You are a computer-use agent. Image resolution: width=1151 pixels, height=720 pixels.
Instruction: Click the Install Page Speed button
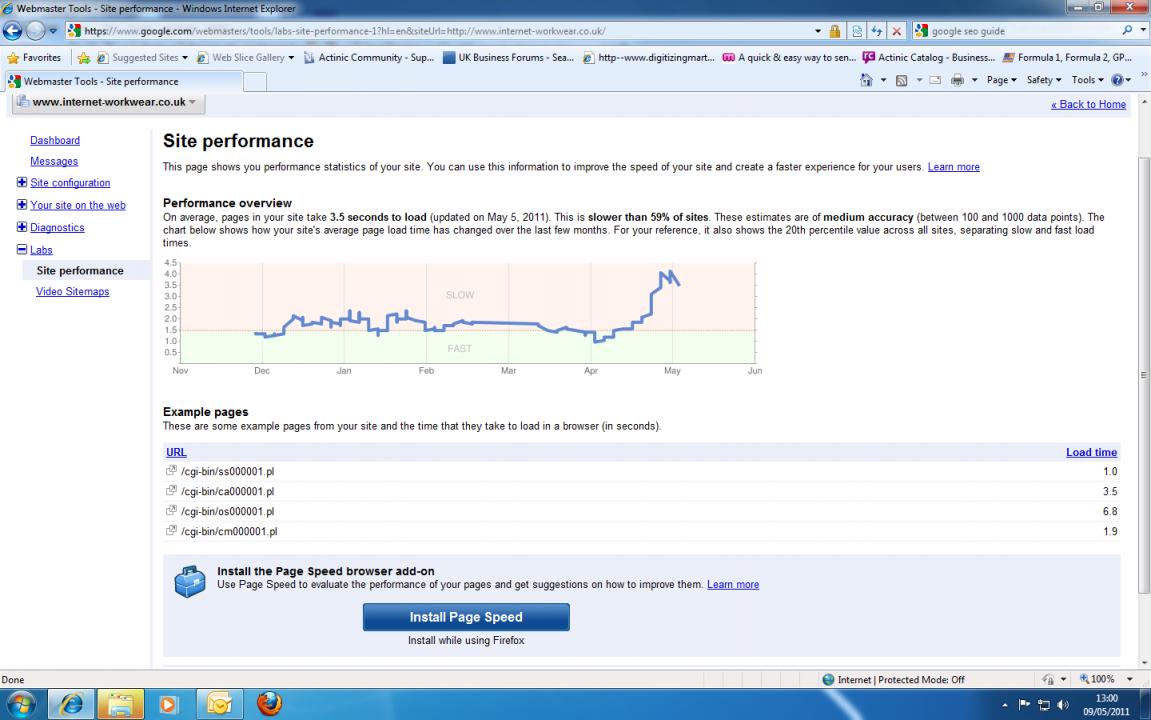tap(465, 617)
